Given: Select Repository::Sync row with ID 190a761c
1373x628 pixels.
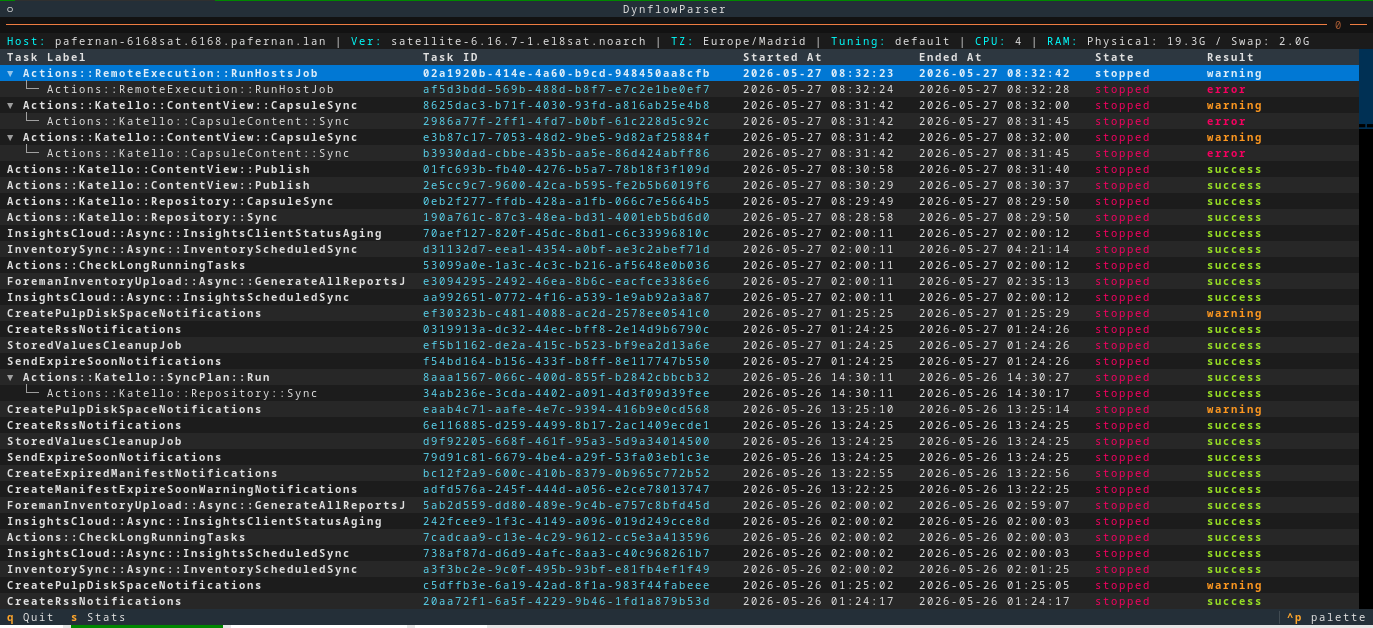Looking at the screenshot, I should pyautogui.click(x=680, y=217).
